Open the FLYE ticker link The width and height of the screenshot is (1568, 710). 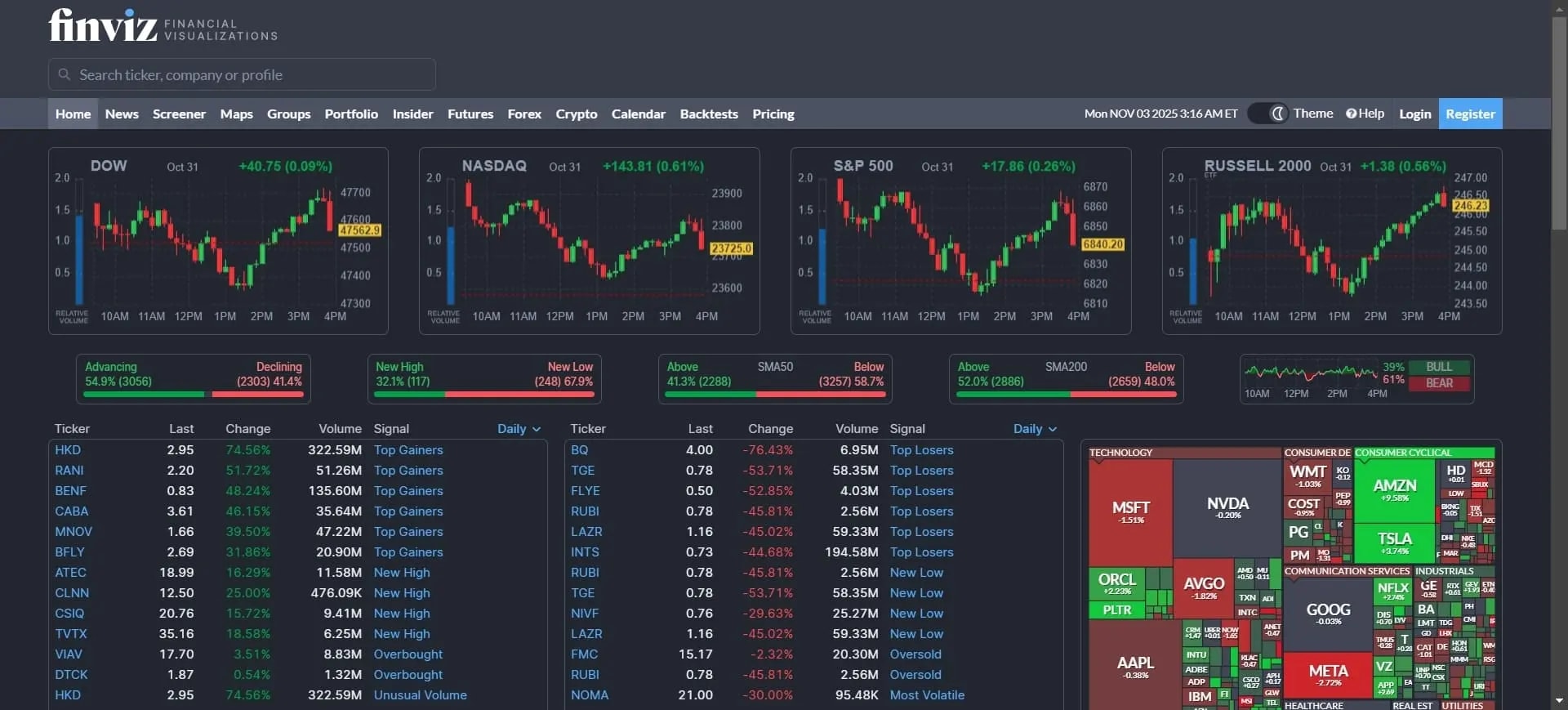tap(585, 491)
